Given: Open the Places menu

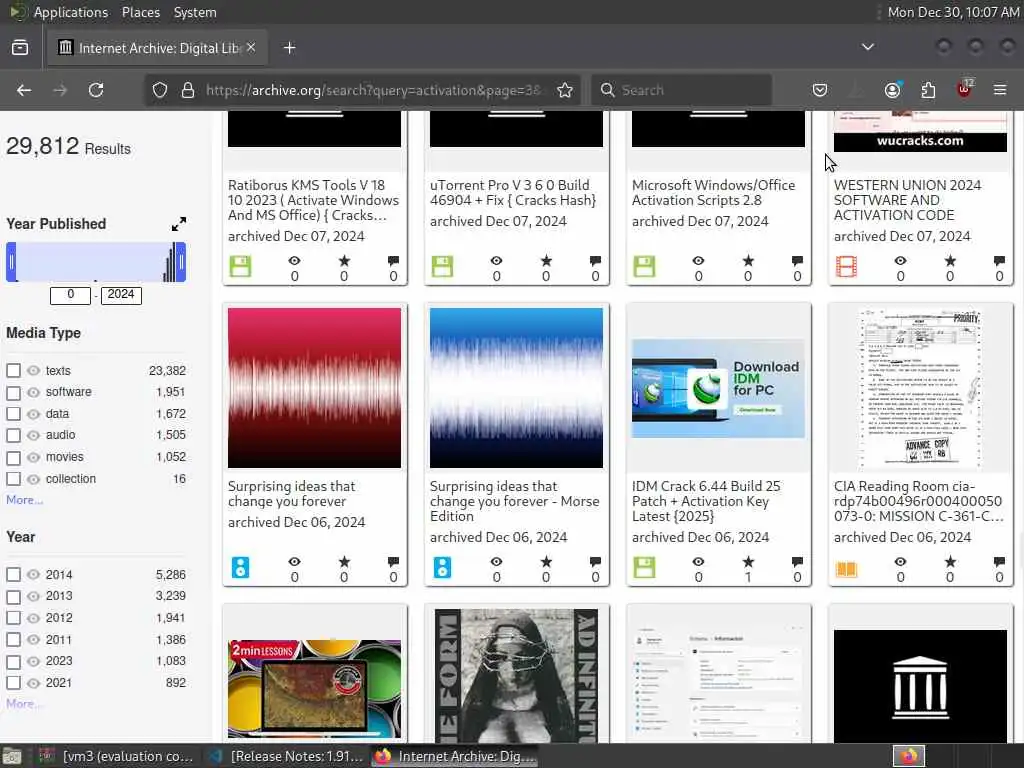Looking at the screenshot, I should click(141, 12).
